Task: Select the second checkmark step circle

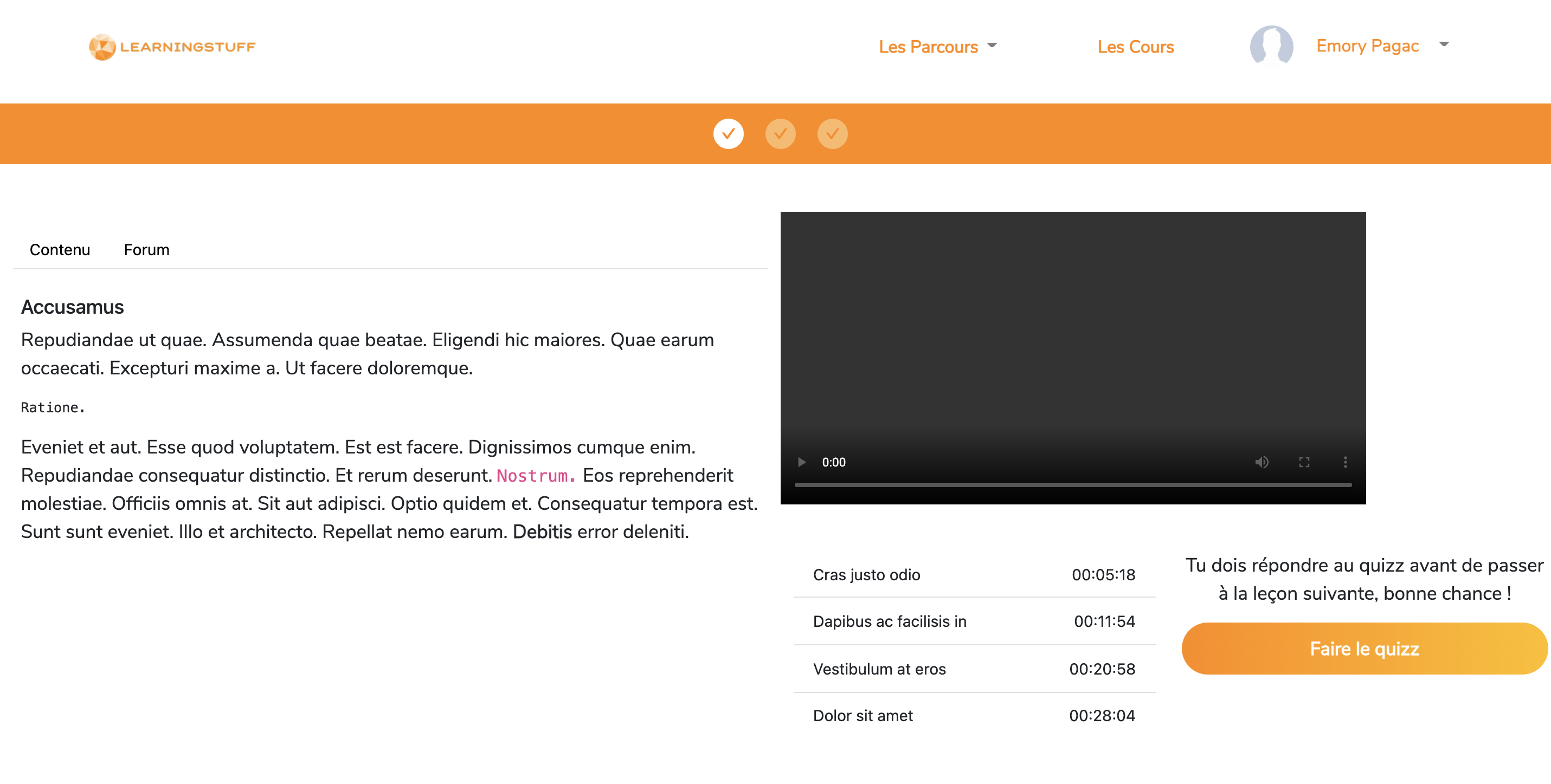Action: (780, 134)
